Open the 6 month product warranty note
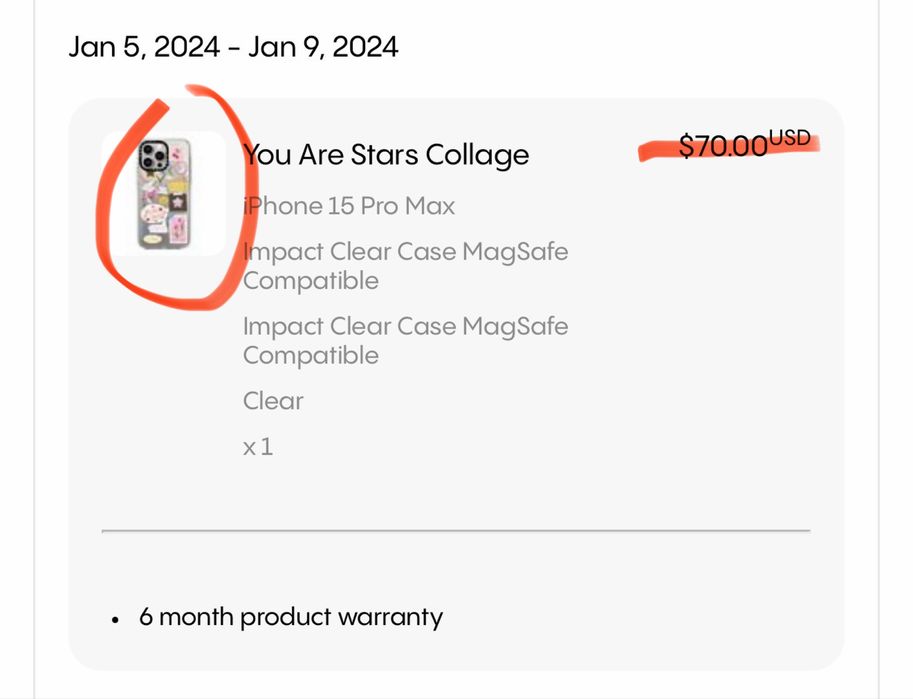This screenshot has width=913, height=699. (x=290, y=618)
